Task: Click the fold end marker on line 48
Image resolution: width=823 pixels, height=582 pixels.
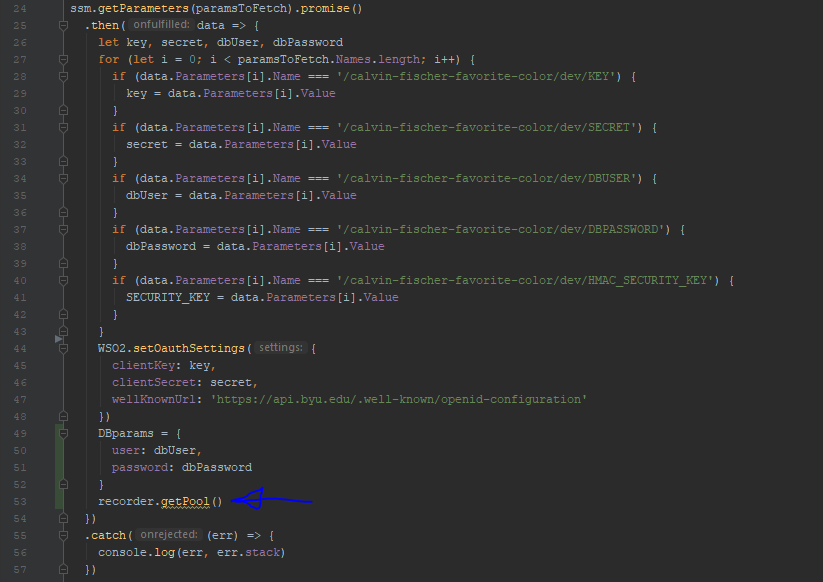Action: pos(64,416)
